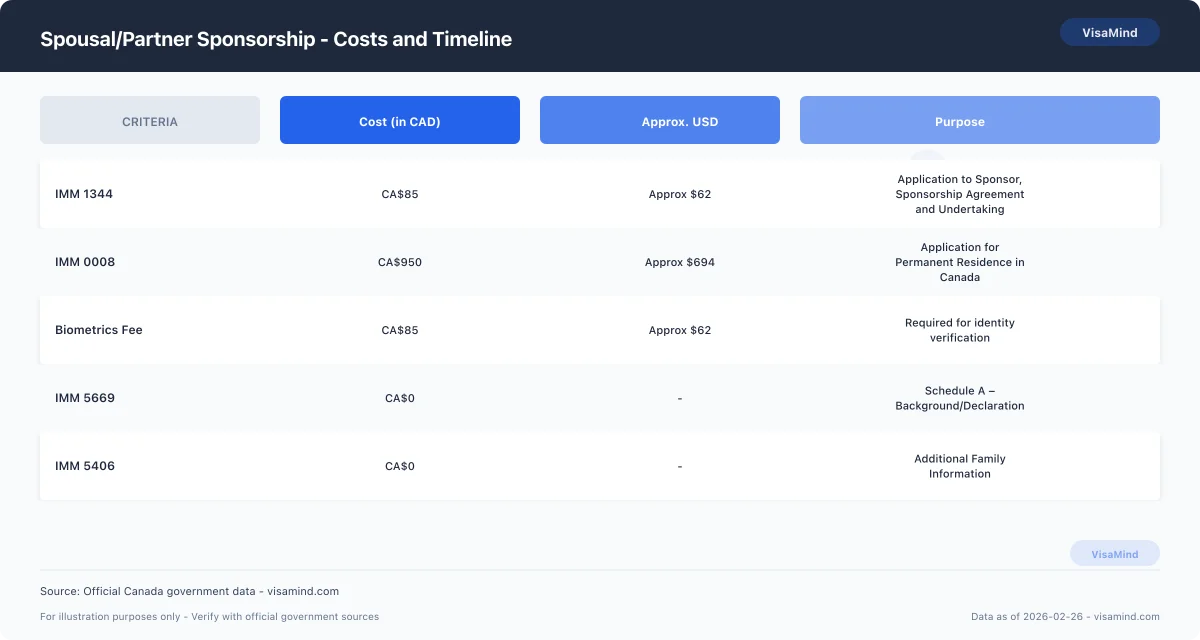
Task: Click Approx $62 in the Biometrics Fee row
Action: [680, 330]
